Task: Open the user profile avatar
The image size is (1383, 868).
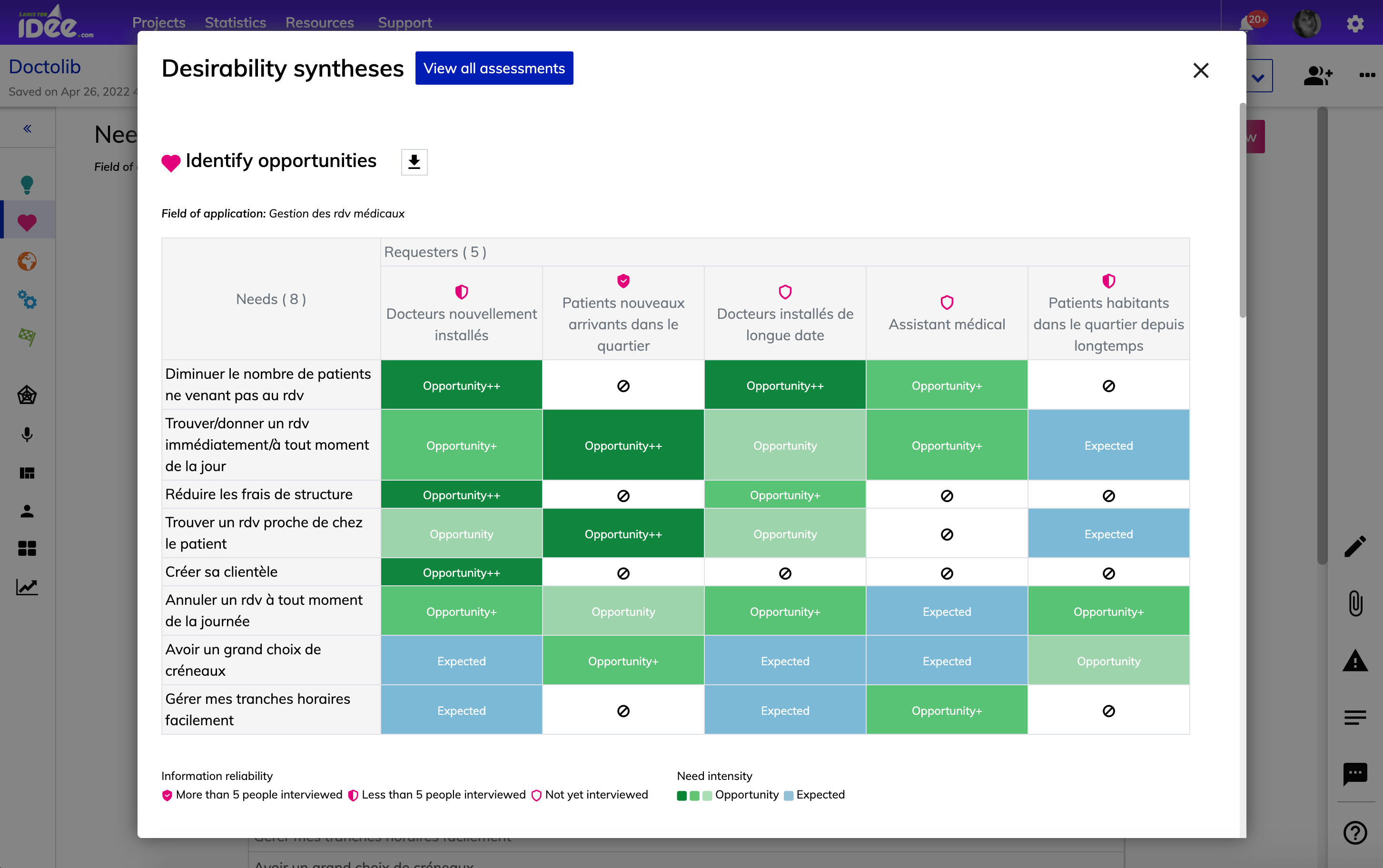Action: point(1306,23)
